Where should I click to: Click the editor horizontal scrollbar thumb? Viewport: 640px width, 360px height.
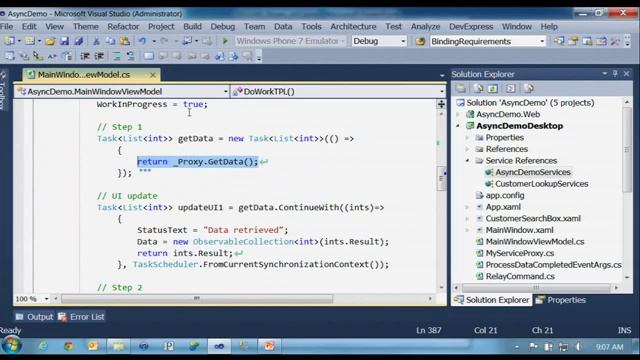[x=197, y=299]
